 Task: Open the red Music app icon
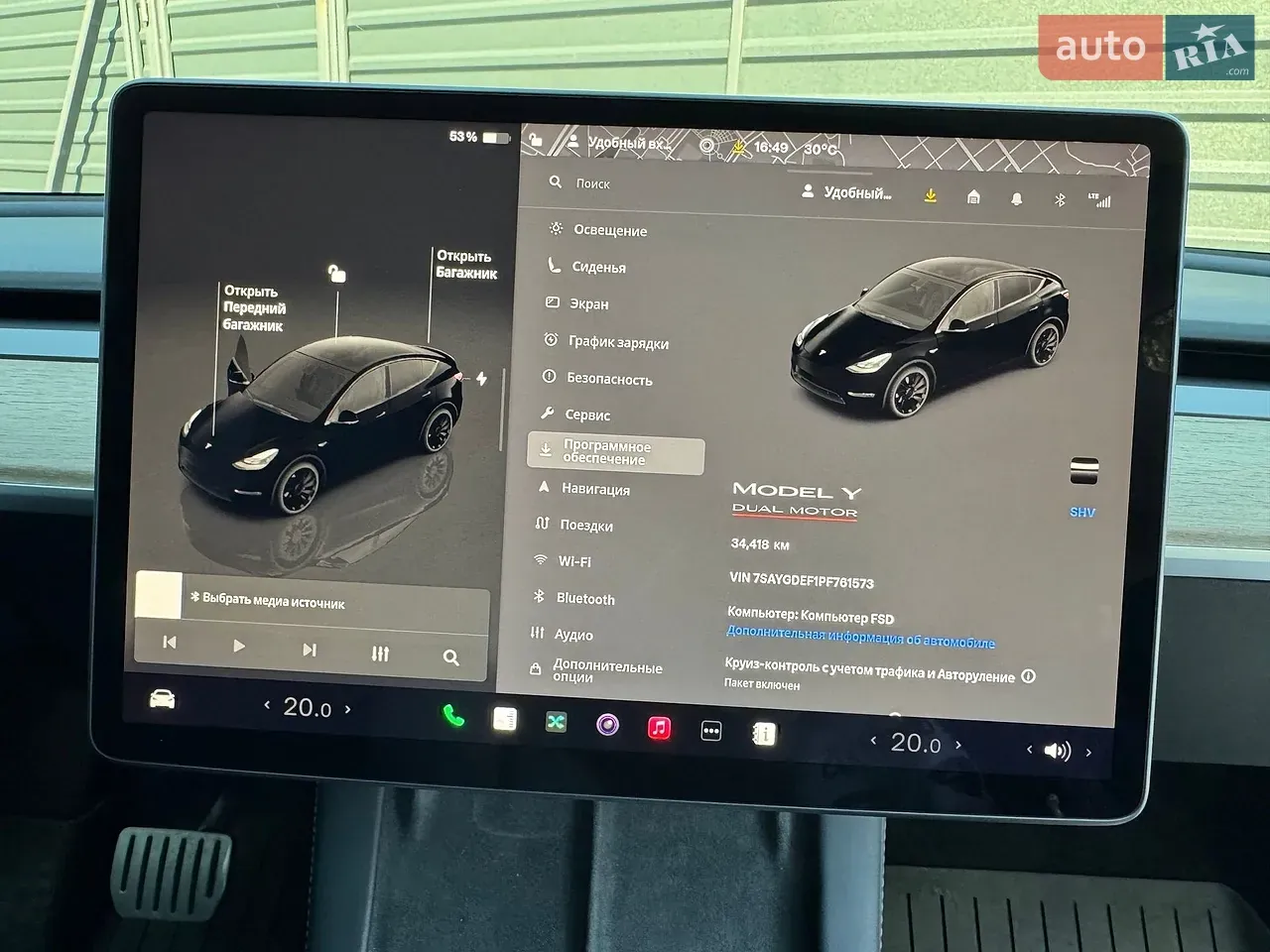tap(660, 729)
